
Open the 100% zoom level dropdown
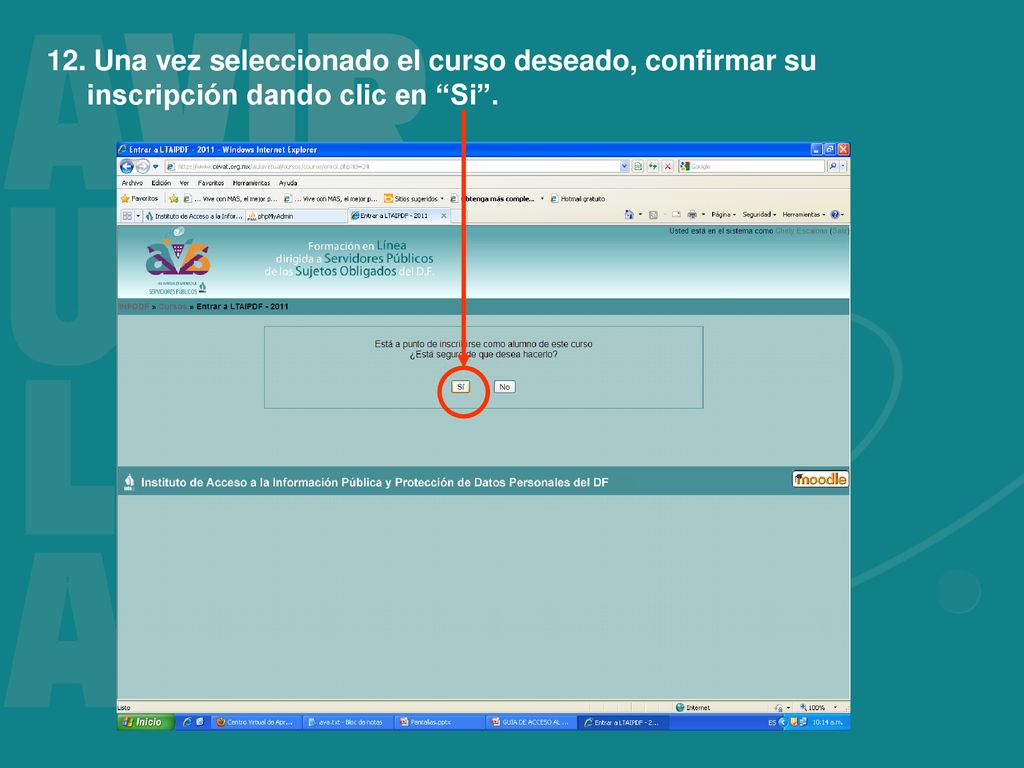click(x=835, y=707)
